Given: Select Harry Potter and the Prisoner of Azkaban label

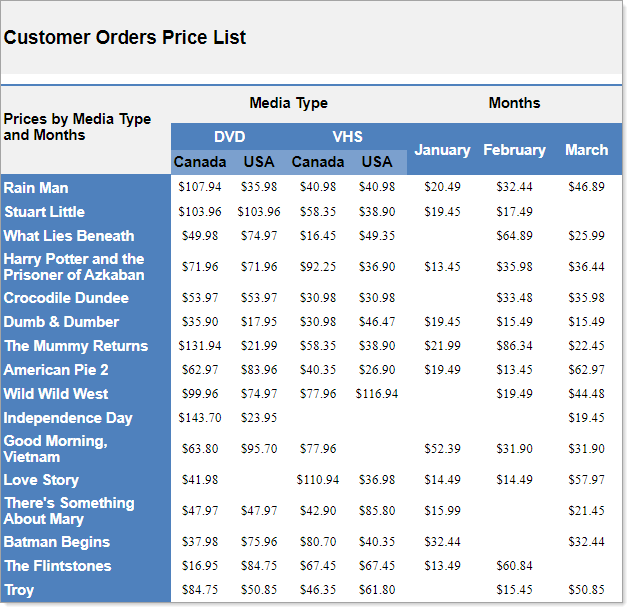Looking at the screenshot, I should [74, 267].
